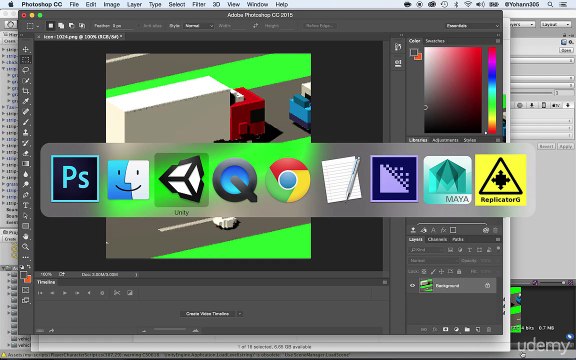The height and width of the screenshot is (360, 576).
Task: Open the Timeline panel flyout menu
Action: (385, 282)
